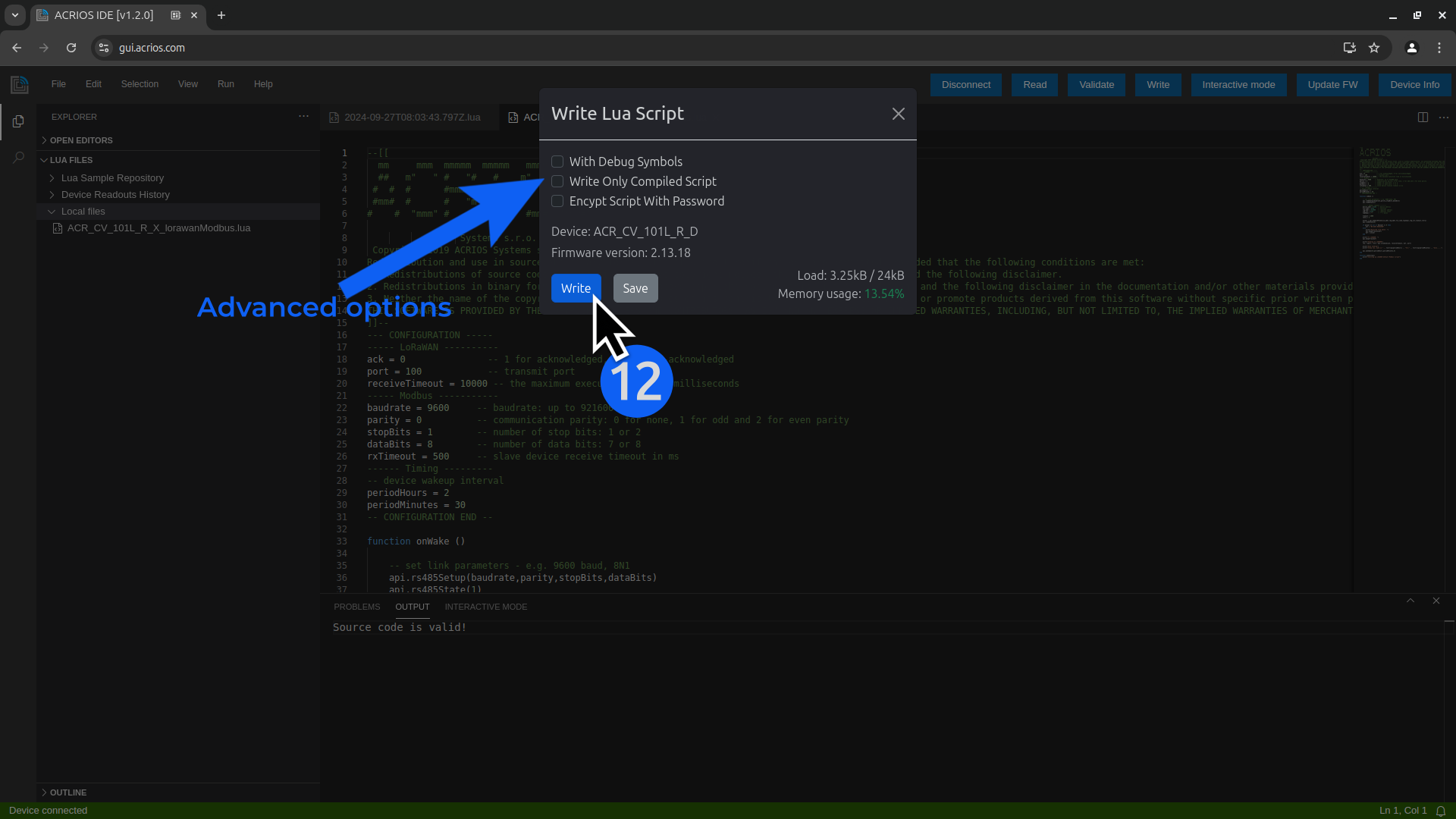Click the Interactive mode button
The height and width of the screenshot is (819, 1456).
pos(1238,84)
